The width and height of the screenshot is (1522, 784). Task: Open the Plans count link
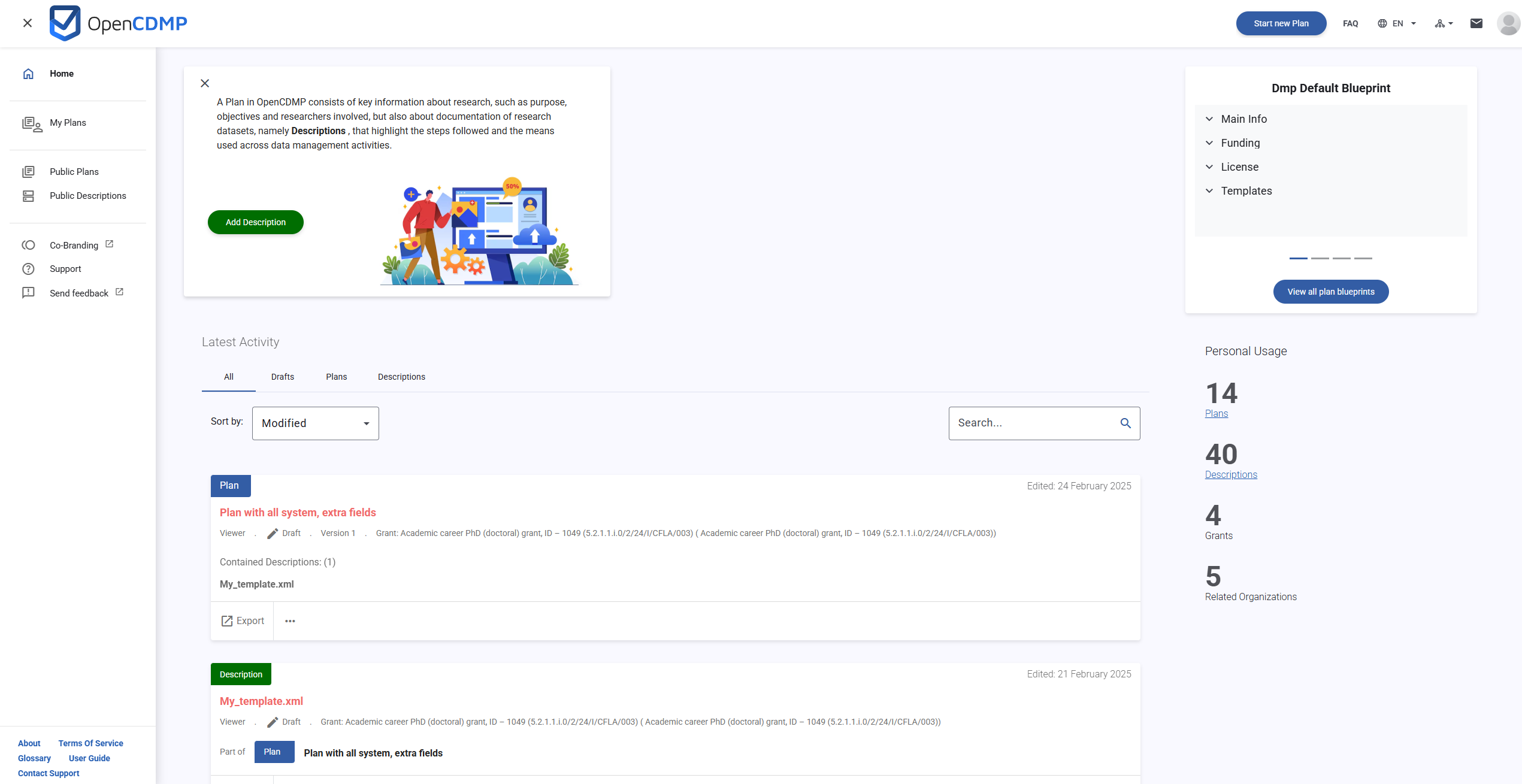(1216, 414)
